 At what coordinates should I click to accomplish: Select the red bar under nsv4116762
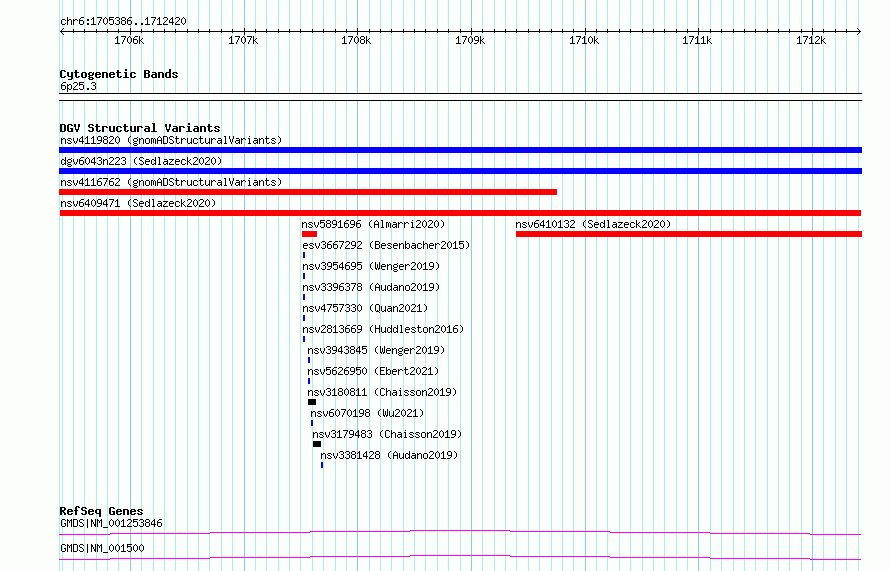pyautogui.click(x=308, y=192)
